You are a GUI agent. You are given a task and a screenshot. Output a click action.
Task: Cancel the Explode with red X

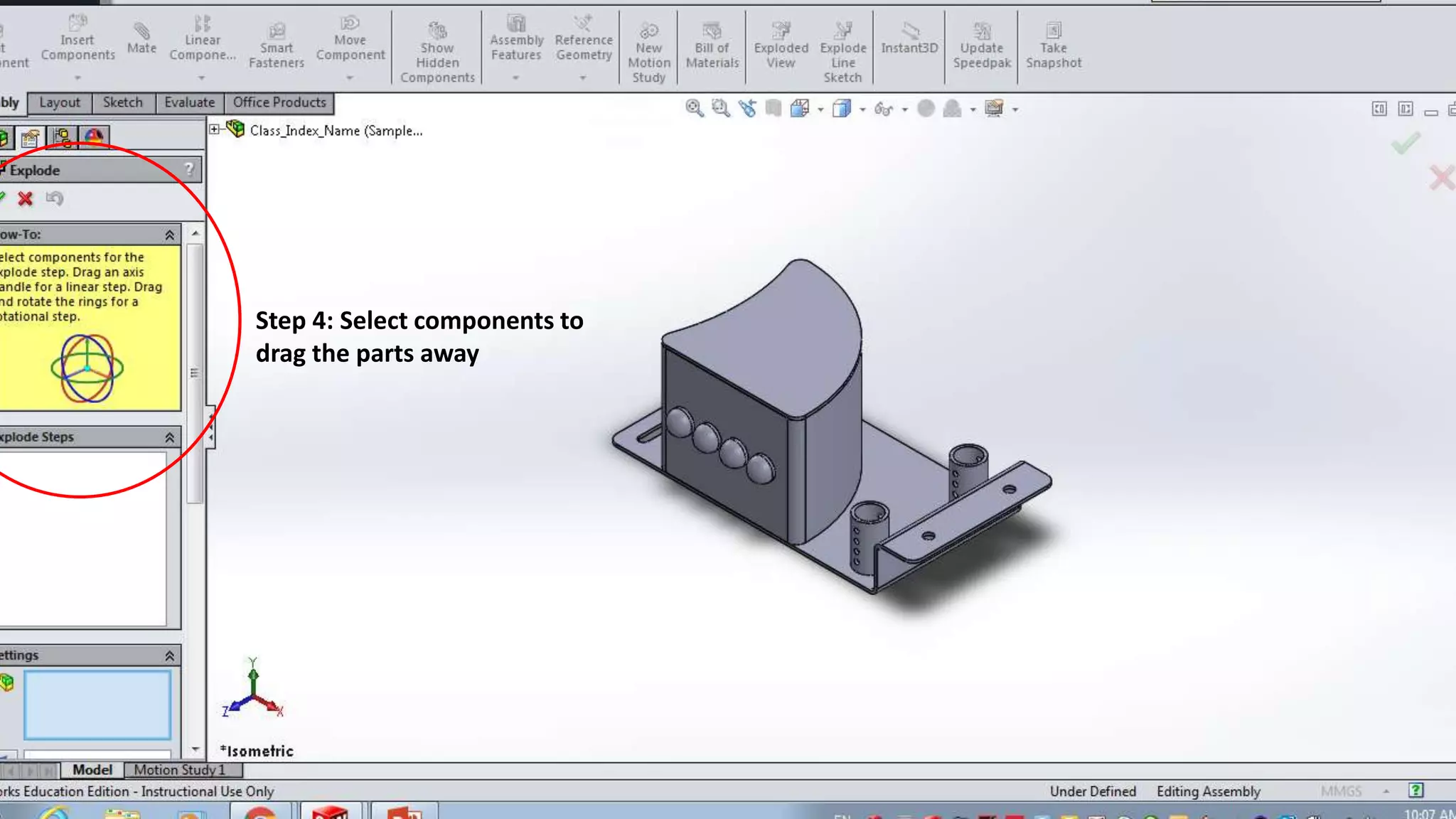pos(26,198)
